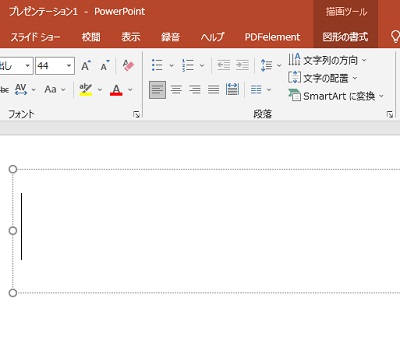
Task: Insert a numbered list
Action: tap(188, 65)
